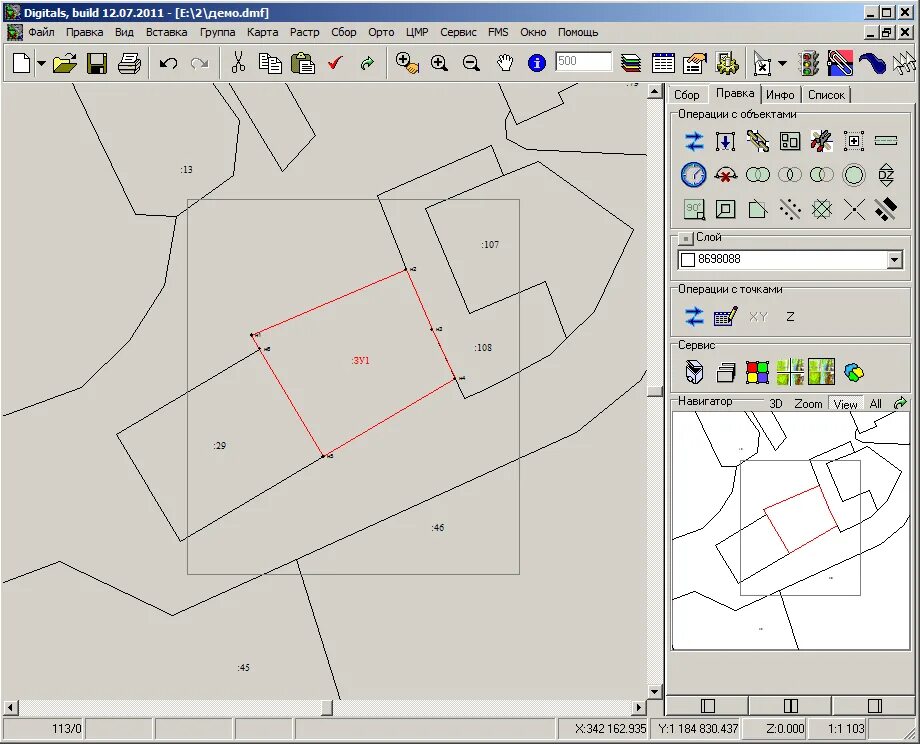
Task: Toggle the small Слой button
Action: (x=685, y=238)
